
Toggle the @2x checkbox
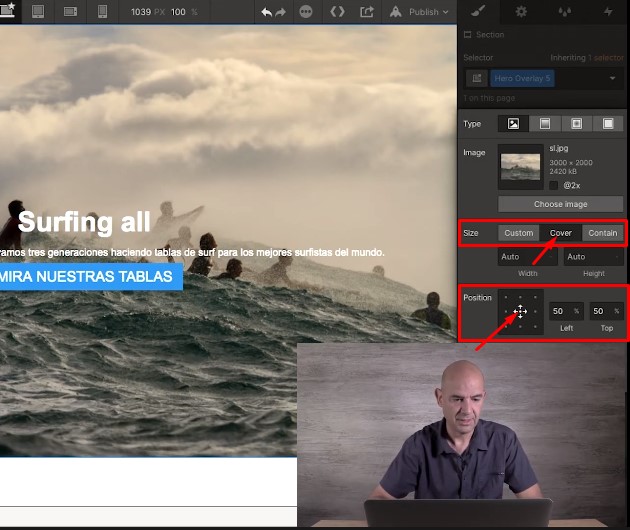click(554, 185)
